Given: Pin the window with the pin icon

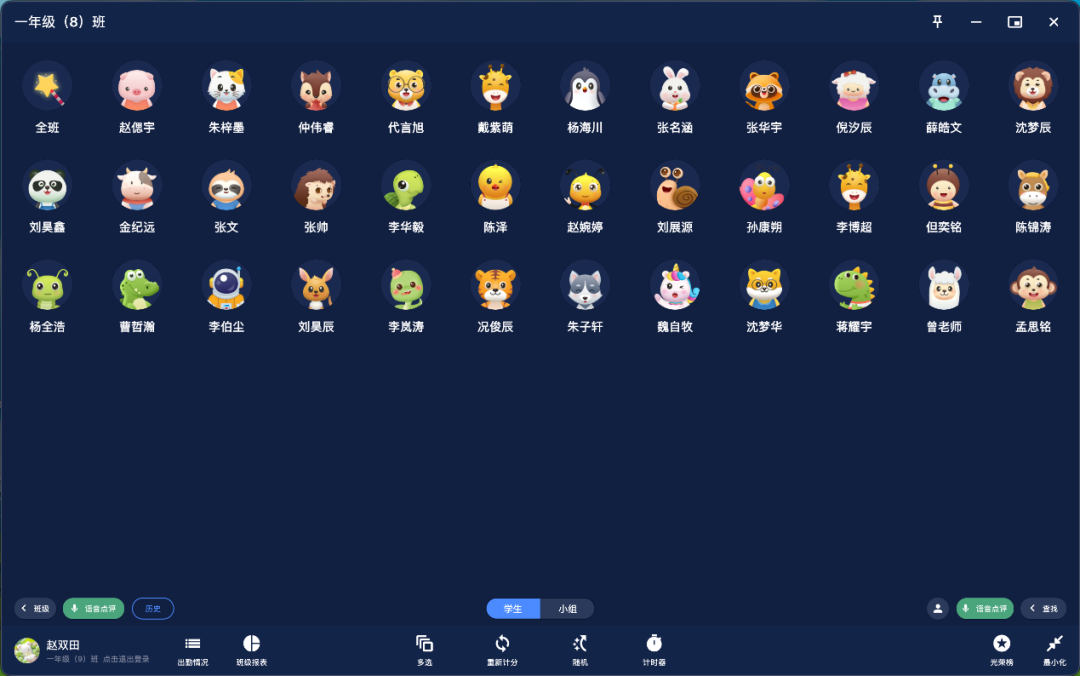Looking at the screenshot, I should point(937,22).
